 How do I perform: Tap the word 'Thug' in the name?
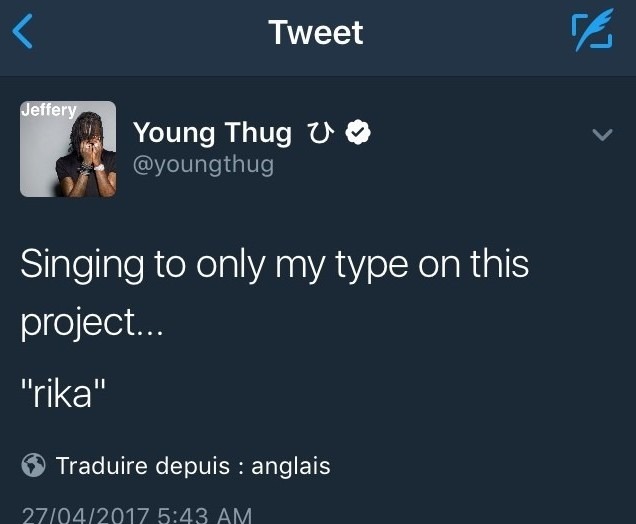coord(259,132)
